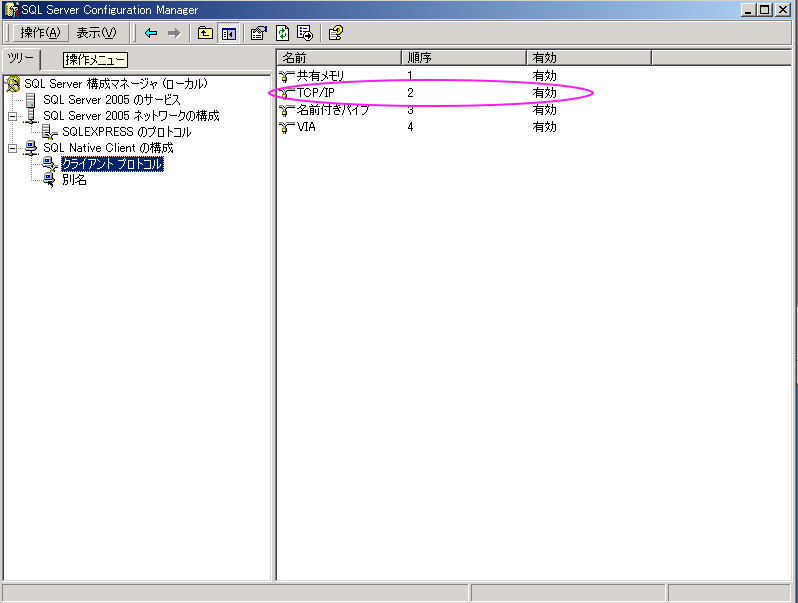Click the Forward arrow toolbar icon
Viewport: 798px width, 603px height.
coord(173,33)
